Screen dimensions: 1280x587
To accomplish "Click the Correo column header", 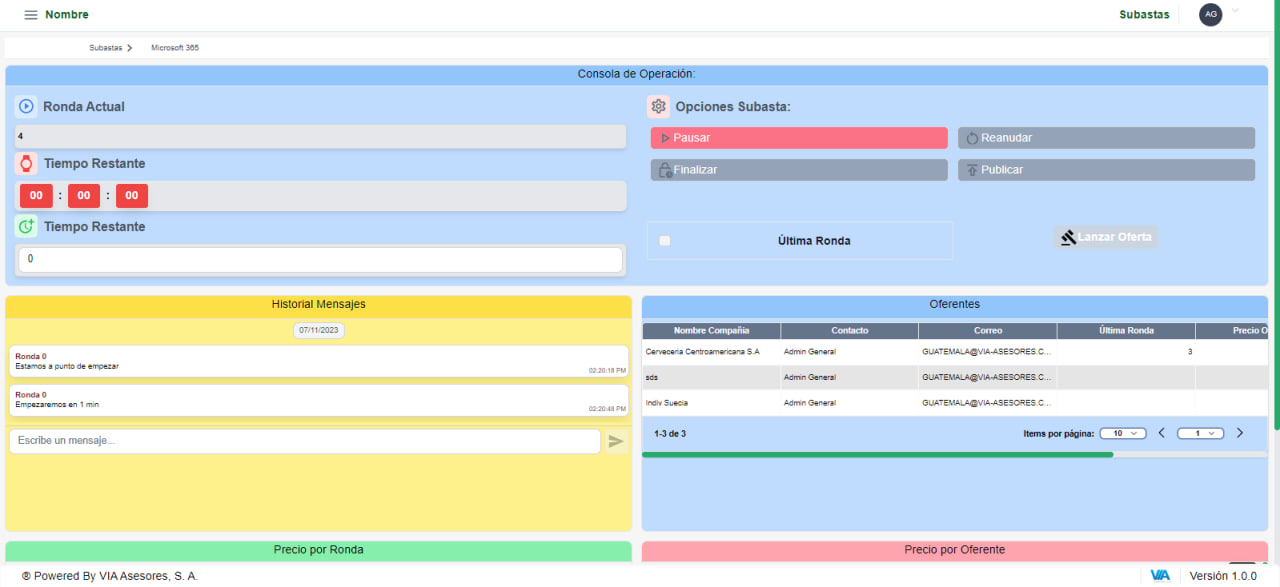I will pos(988,331).
